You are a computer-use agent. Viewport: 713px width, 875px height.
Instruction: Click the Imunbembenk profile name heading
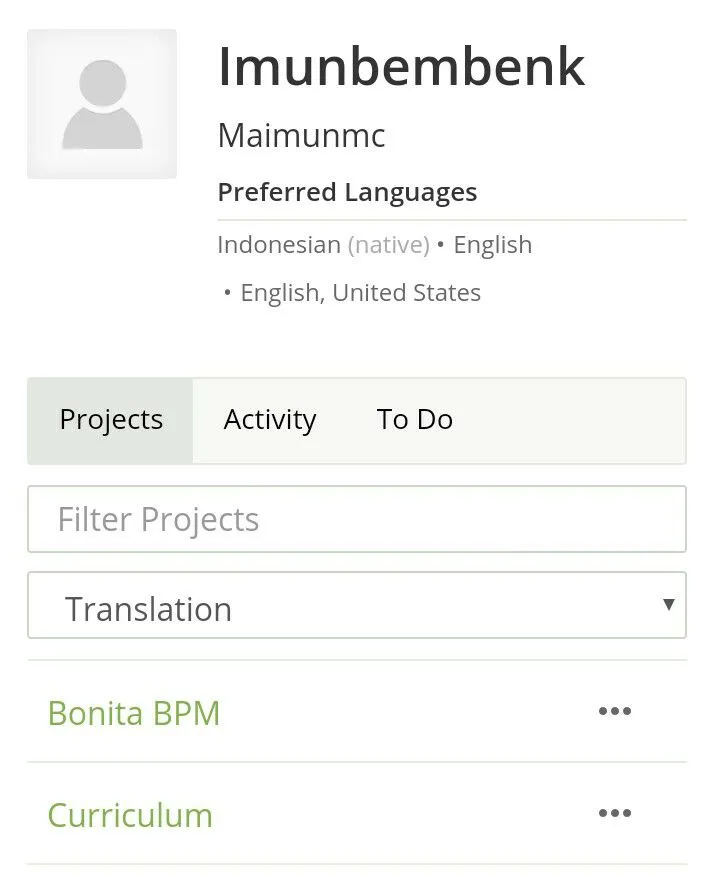pyautogui.click(x=401, y=67)
